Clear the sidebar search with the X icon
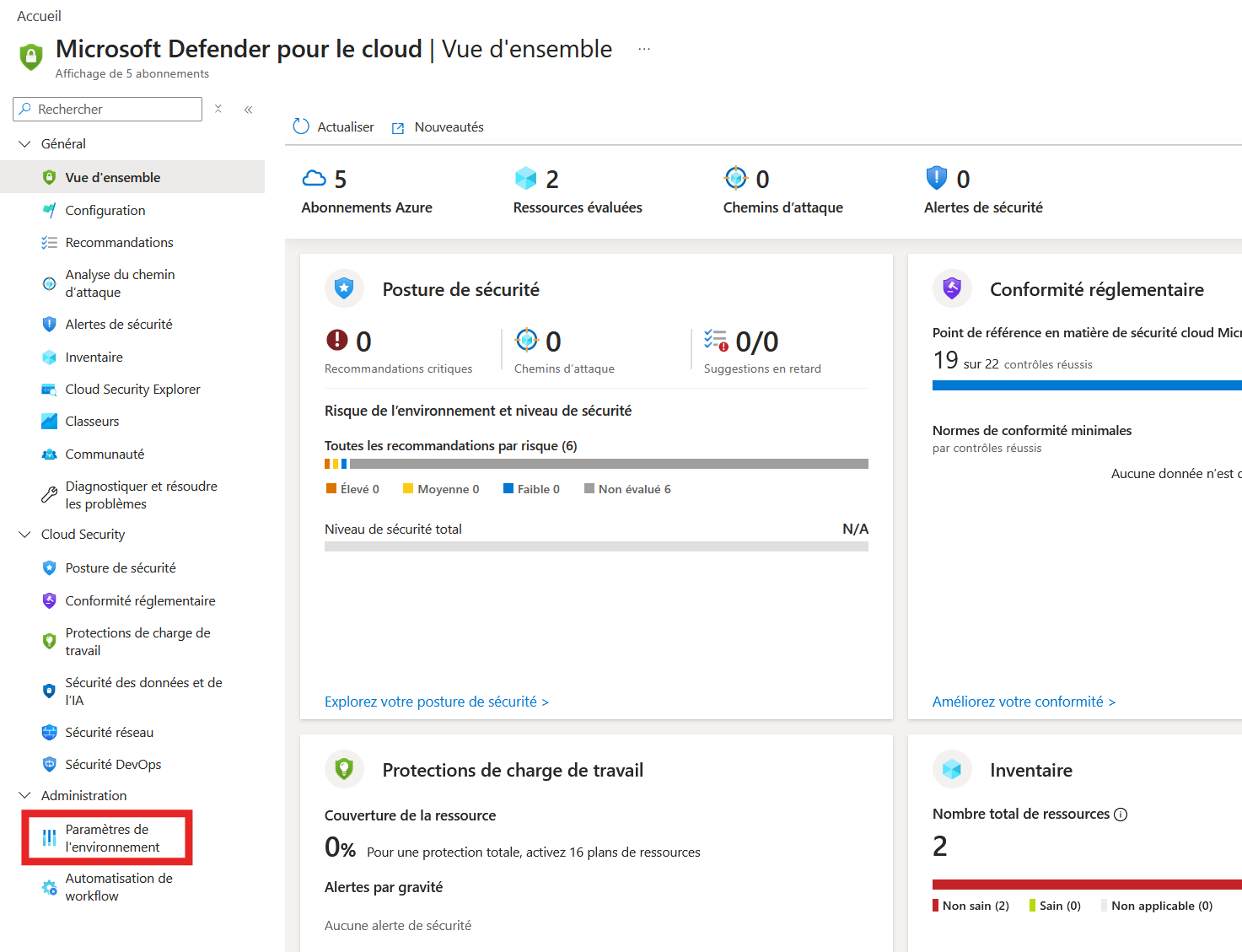1242x952 pixels. [218, 109]
